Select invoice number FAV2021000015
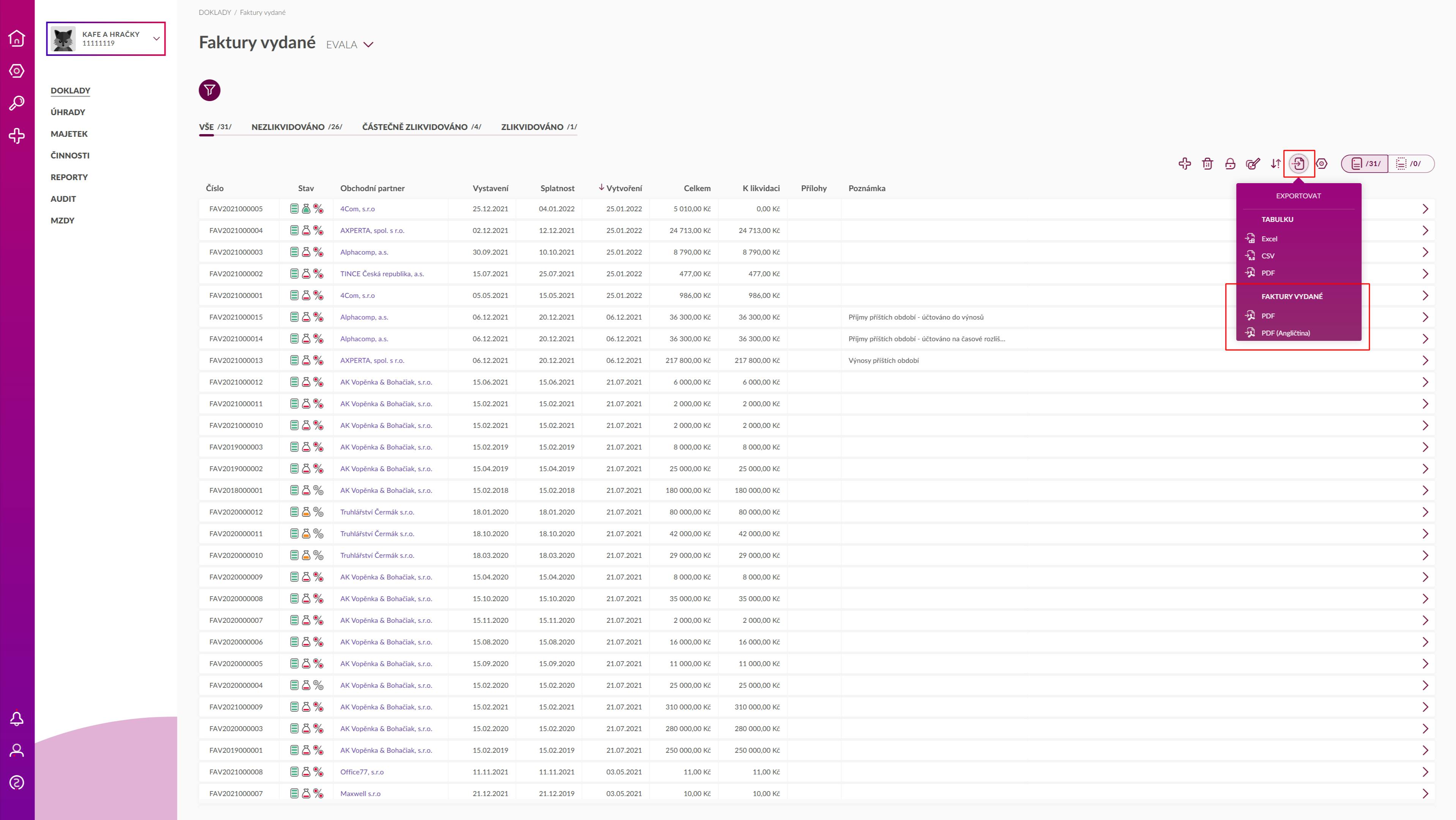The width and height of the screenshot is (1456, 820). [x=236, y=317]
